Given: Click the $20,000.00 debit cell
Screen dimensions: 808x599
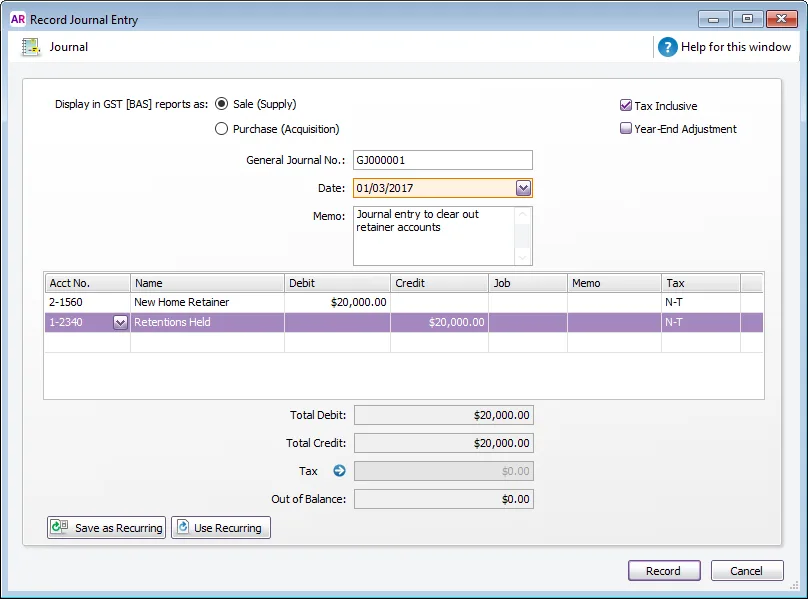Looking at the screenshot, I should pos(337,302).
